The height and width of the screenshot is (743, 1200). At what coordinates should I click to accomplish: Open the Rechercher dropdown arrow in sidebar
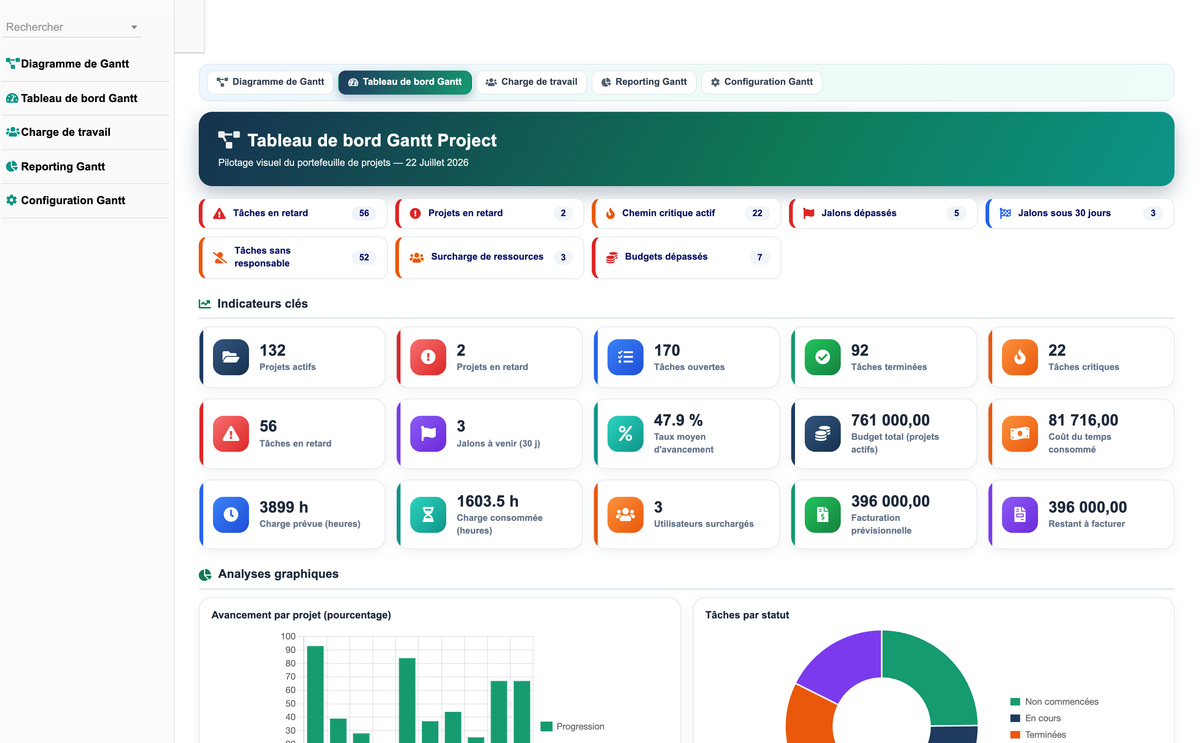pos(134,28)
